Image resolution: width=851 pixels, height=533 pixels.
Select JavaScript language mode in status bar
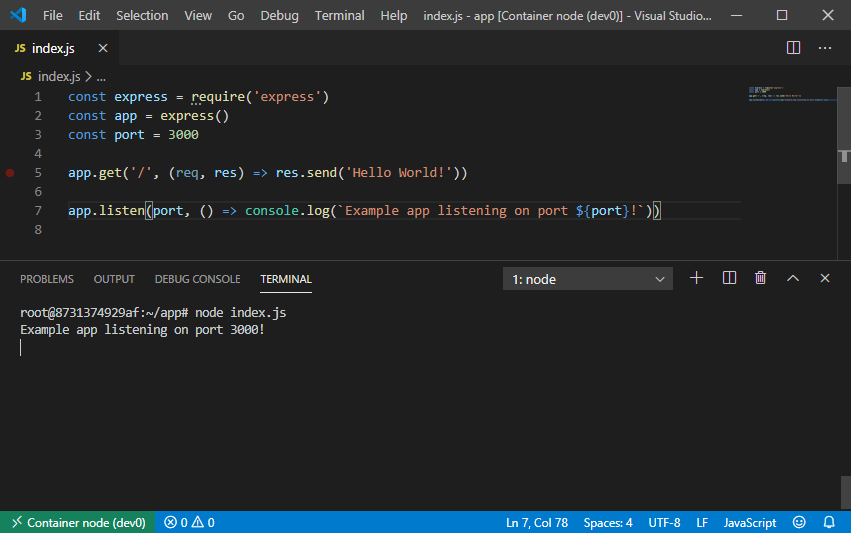tap(749, 522)
